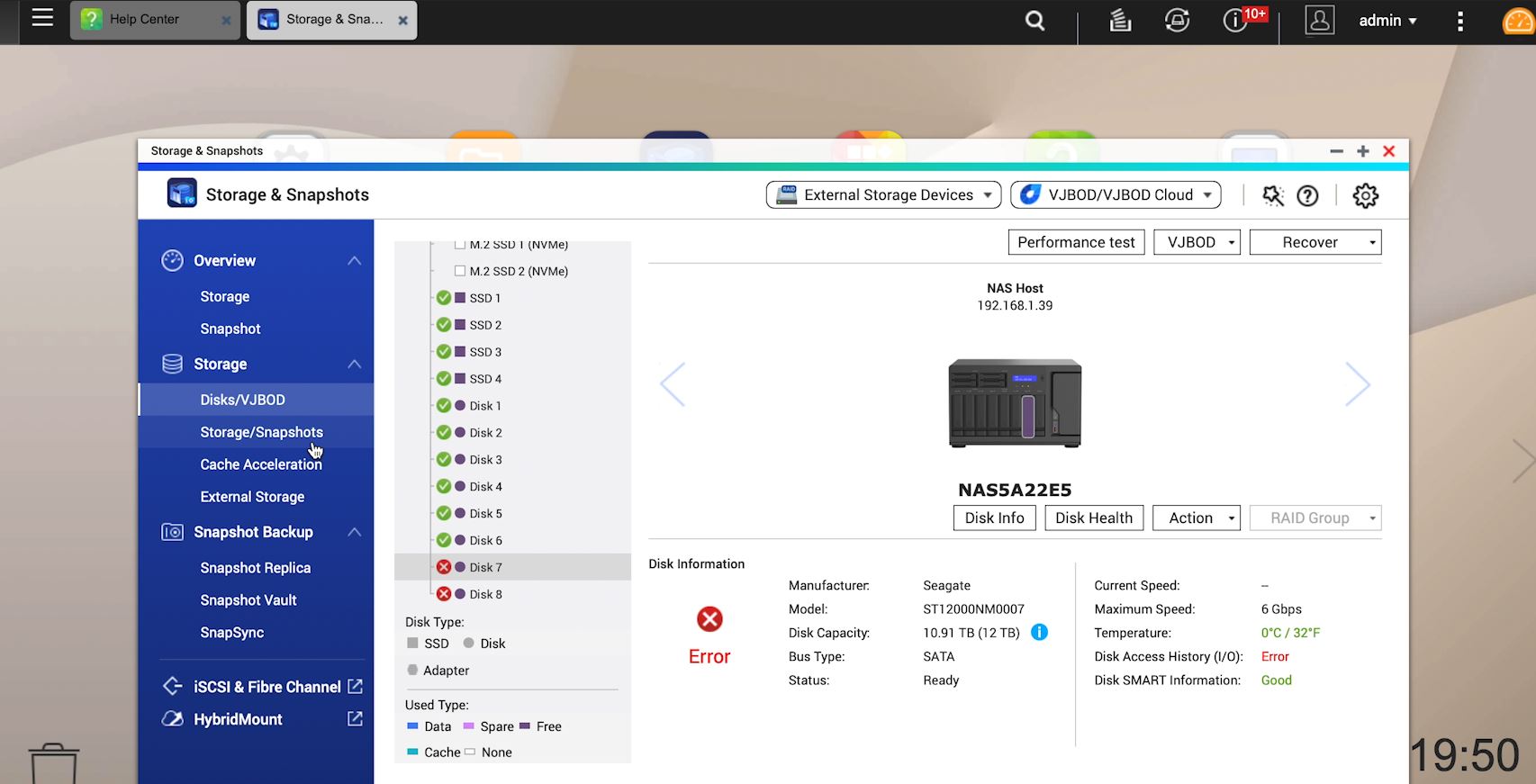Viewport: 1536px width, 784px height.
Task: Switch to the Help Center tab
Action: [x=144, y=20]
